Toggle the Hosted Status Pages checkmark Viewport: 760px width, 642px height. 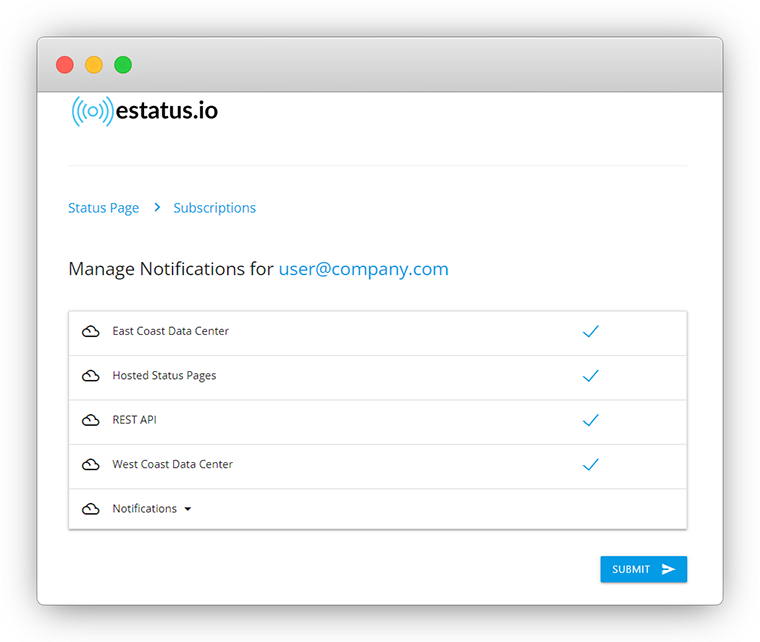590,376
